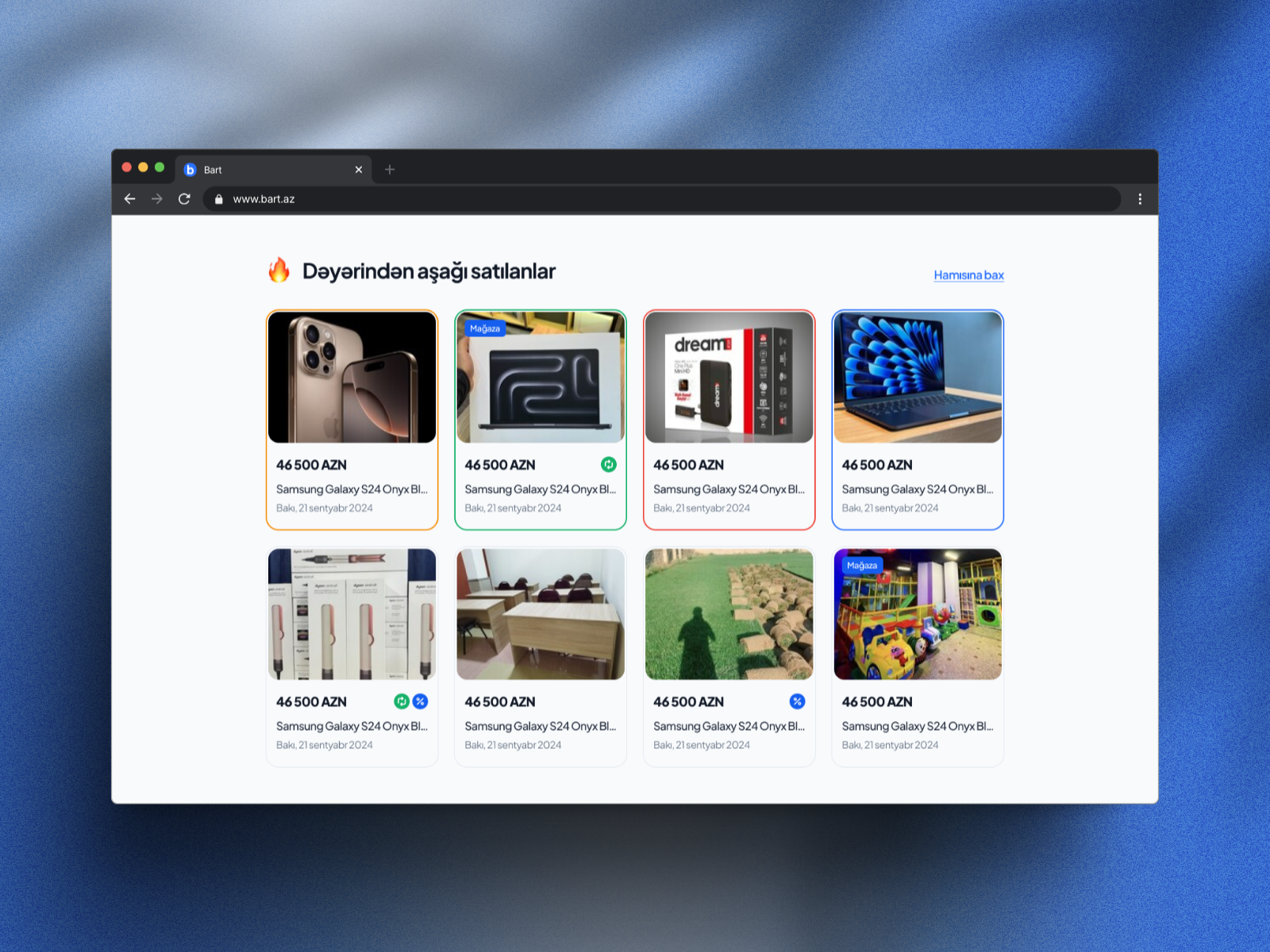Open the Hamısına bax link
Image resolution: width=1270 pixels, height=952 pixels.
[x=968, y=275]
